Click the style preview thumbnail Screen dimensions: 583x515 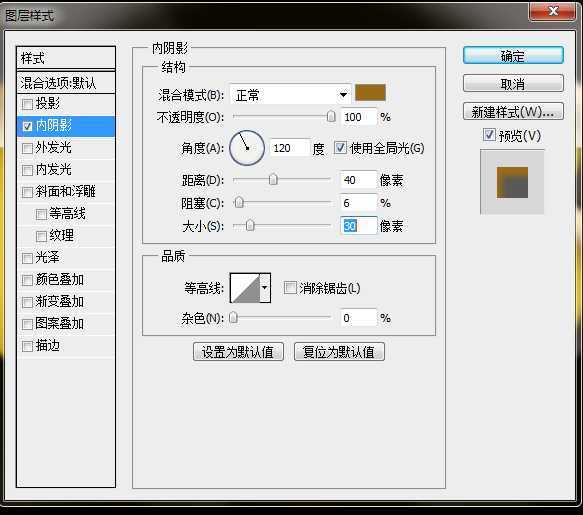[512, 182]
